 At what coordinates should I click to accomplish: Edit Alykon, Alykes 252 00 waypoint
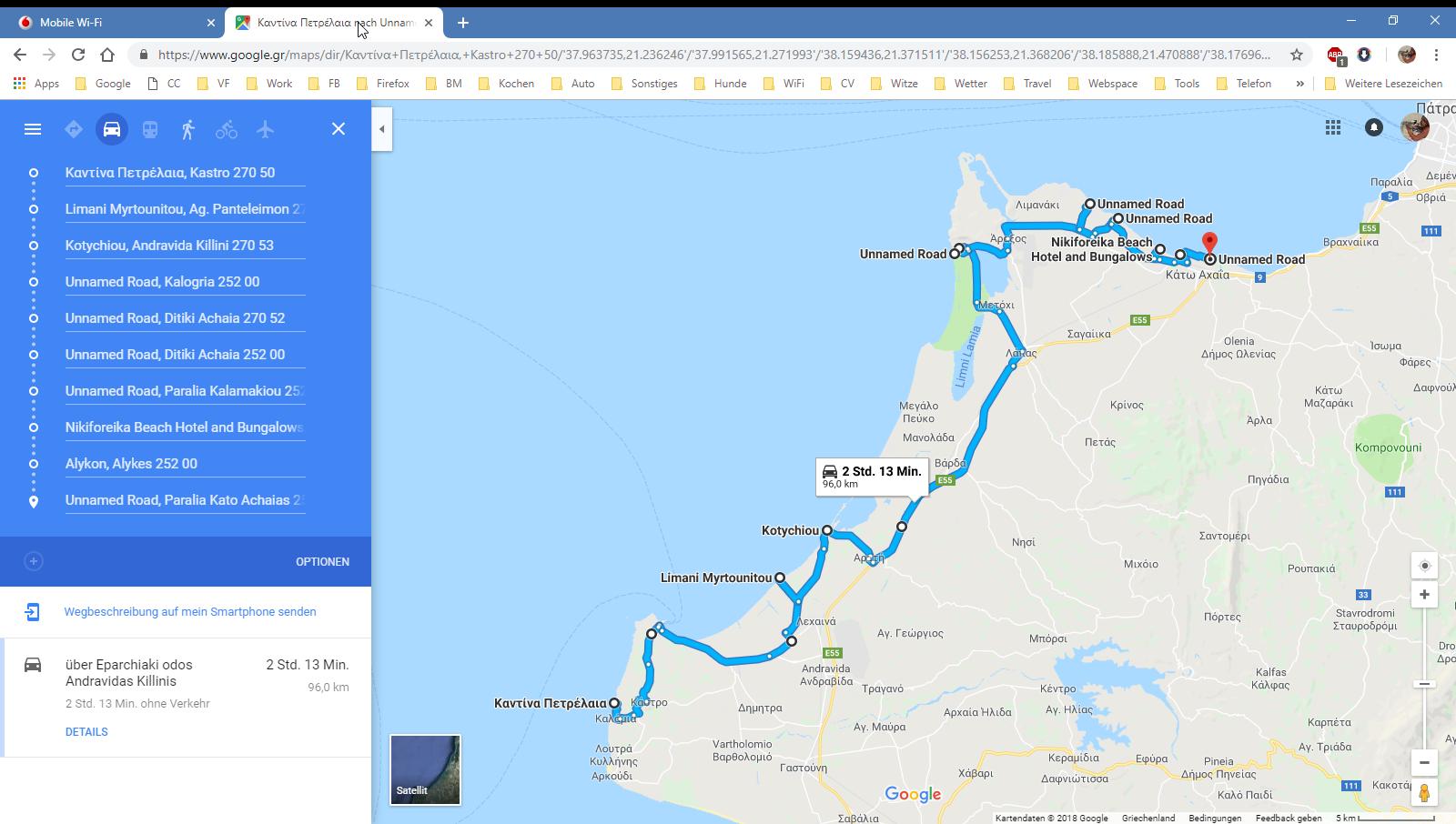[185, 464]
